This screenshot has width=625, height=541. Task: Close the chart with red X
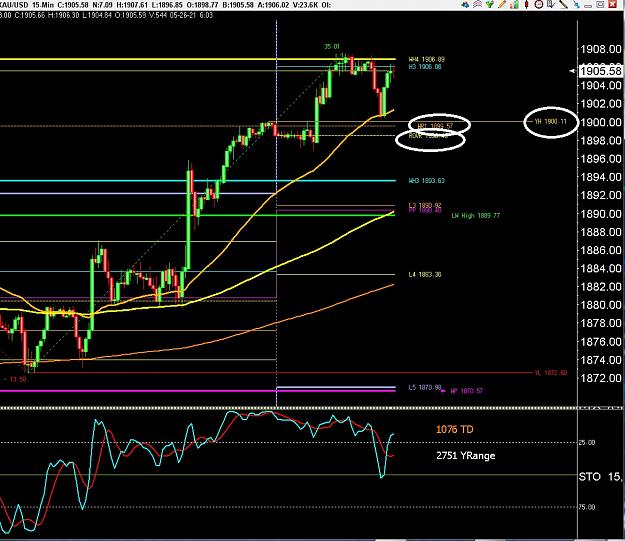pos(613,5)
